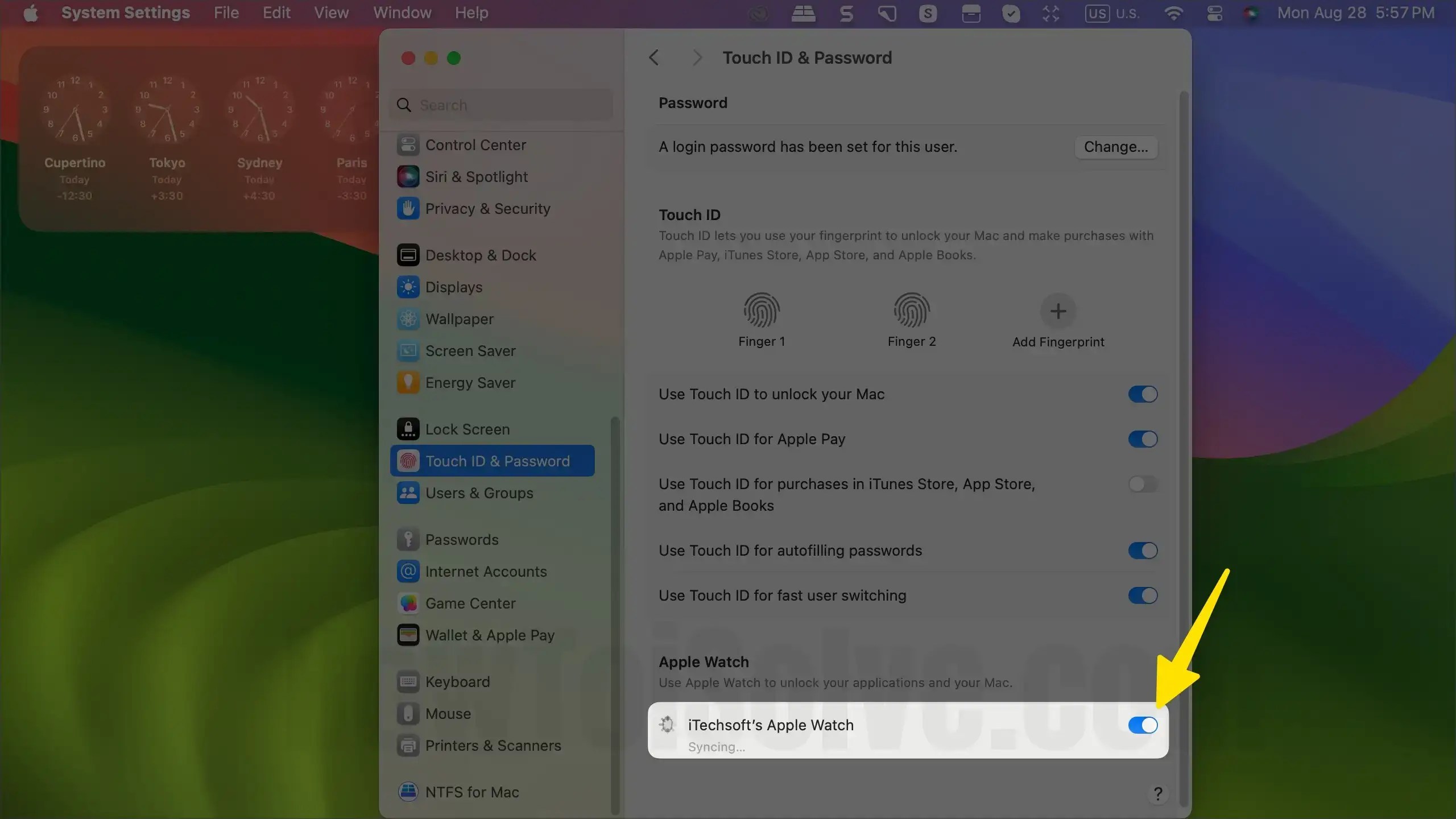Click the back chevron to previous settings page
1456x819 pixels.
(653, 57)
